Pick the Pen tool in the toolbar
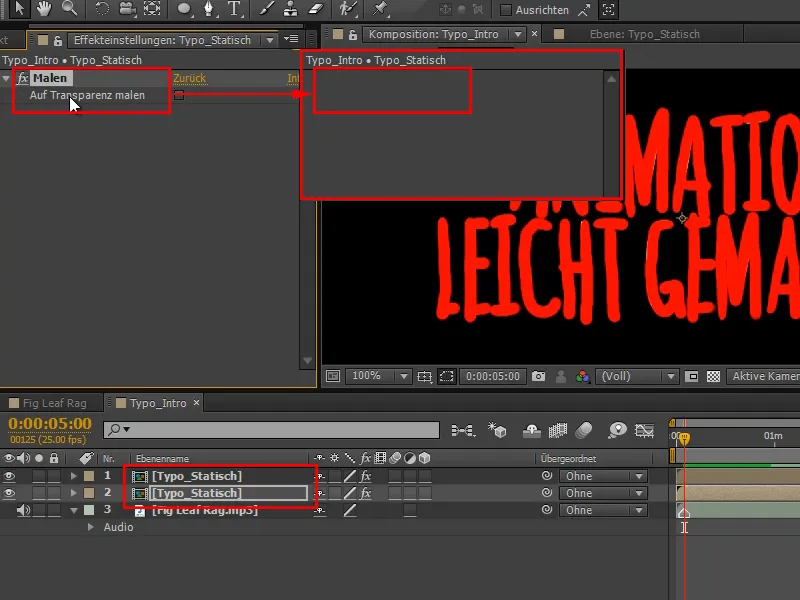The height and width of the screenshot is (600, 800). tap(207, 11)
